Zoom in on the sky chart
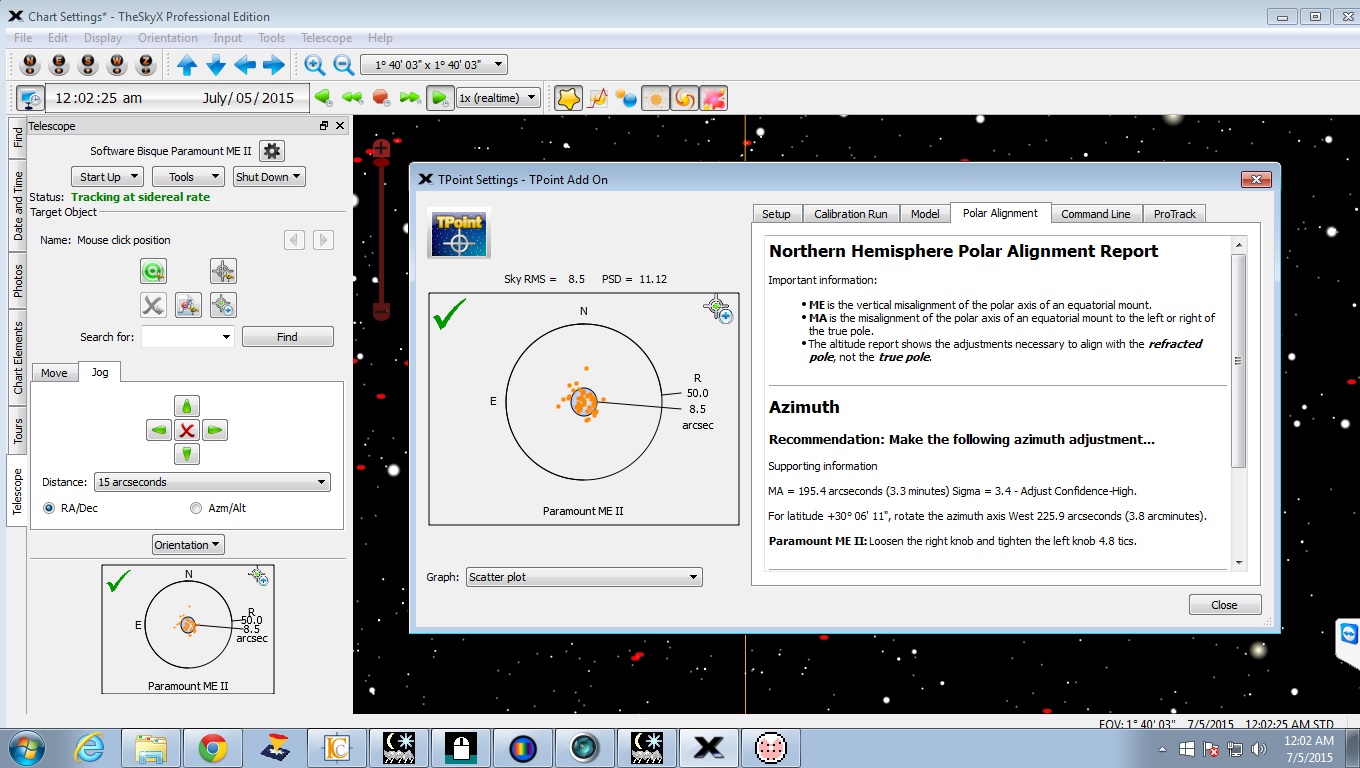Viewport: 1360px width, 768px height. (315, 65)
